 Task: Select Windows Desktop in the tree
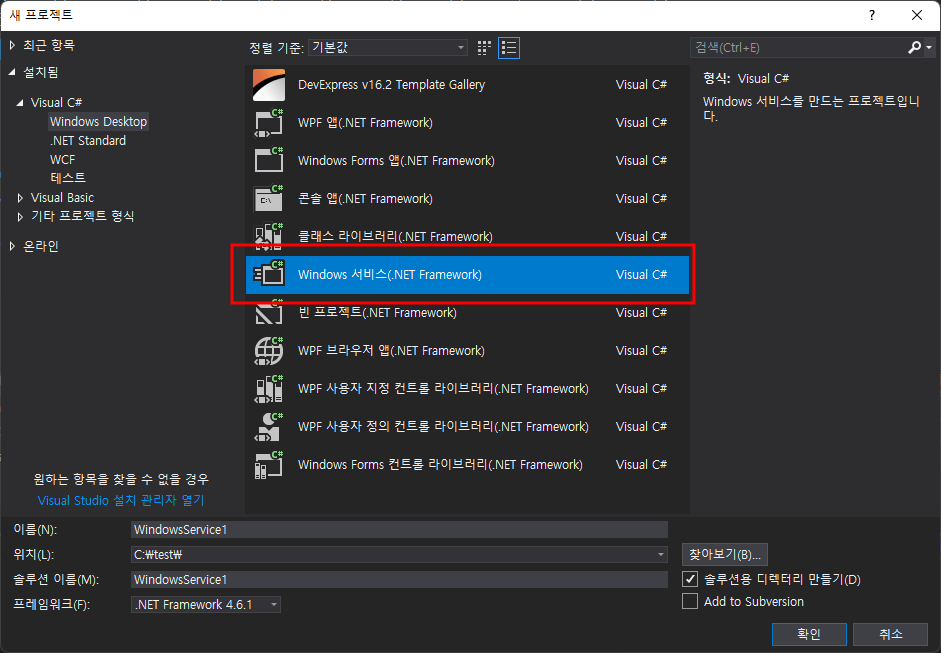tap(98, 121)
